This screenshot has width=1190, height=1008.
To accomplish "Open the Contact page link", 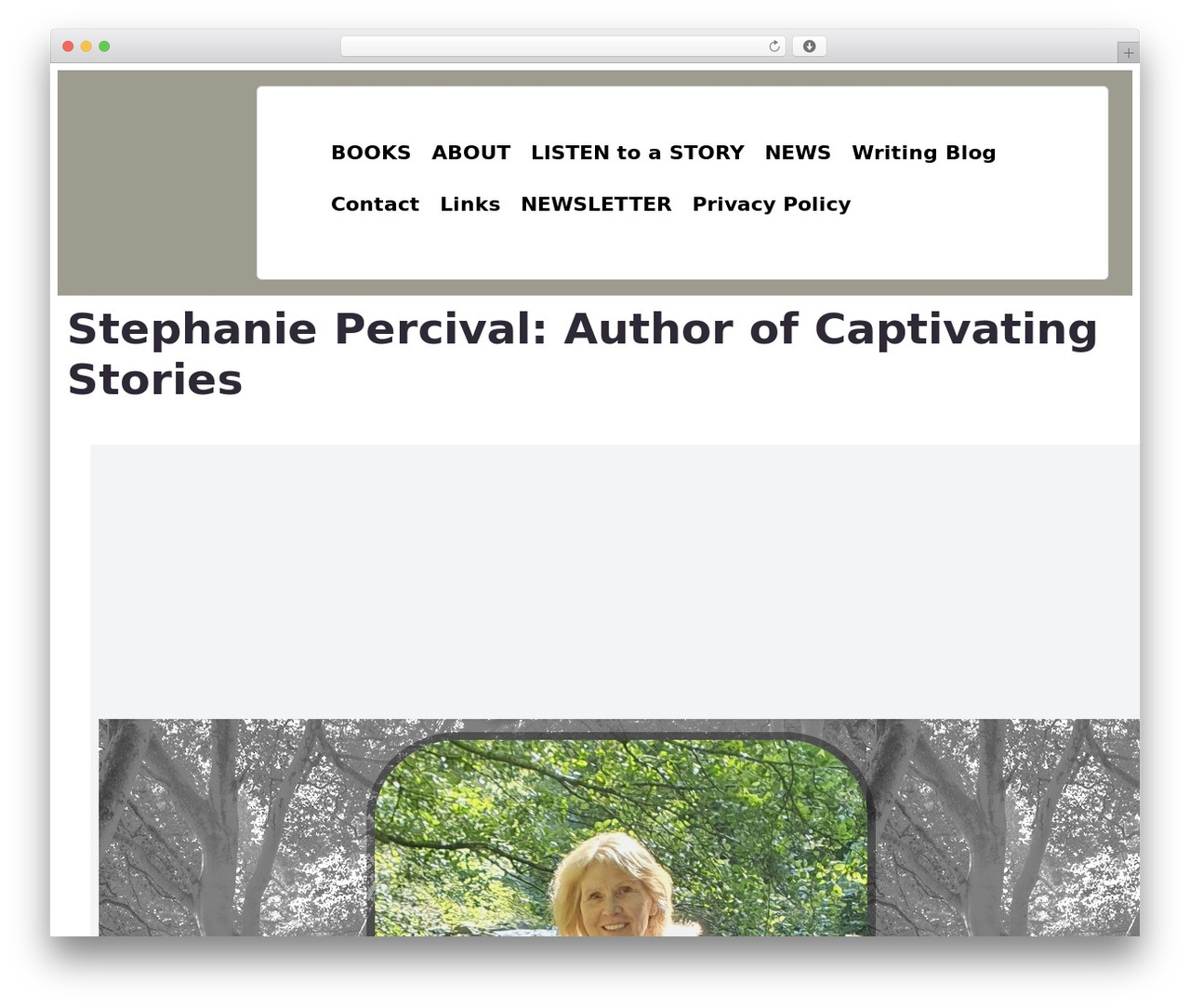I will 375,204.
